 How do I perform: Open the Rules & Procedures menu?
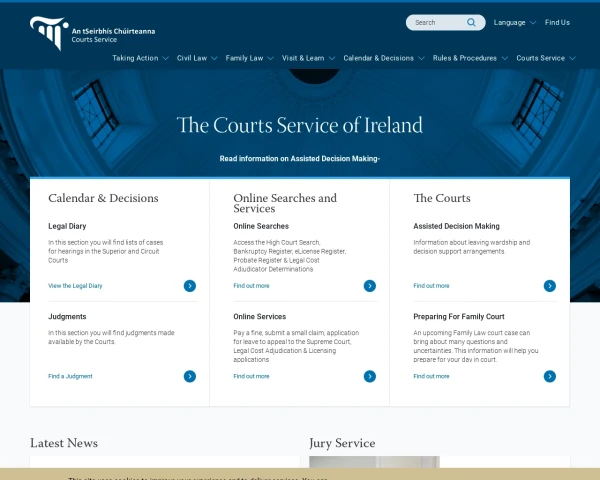point(465,58)
